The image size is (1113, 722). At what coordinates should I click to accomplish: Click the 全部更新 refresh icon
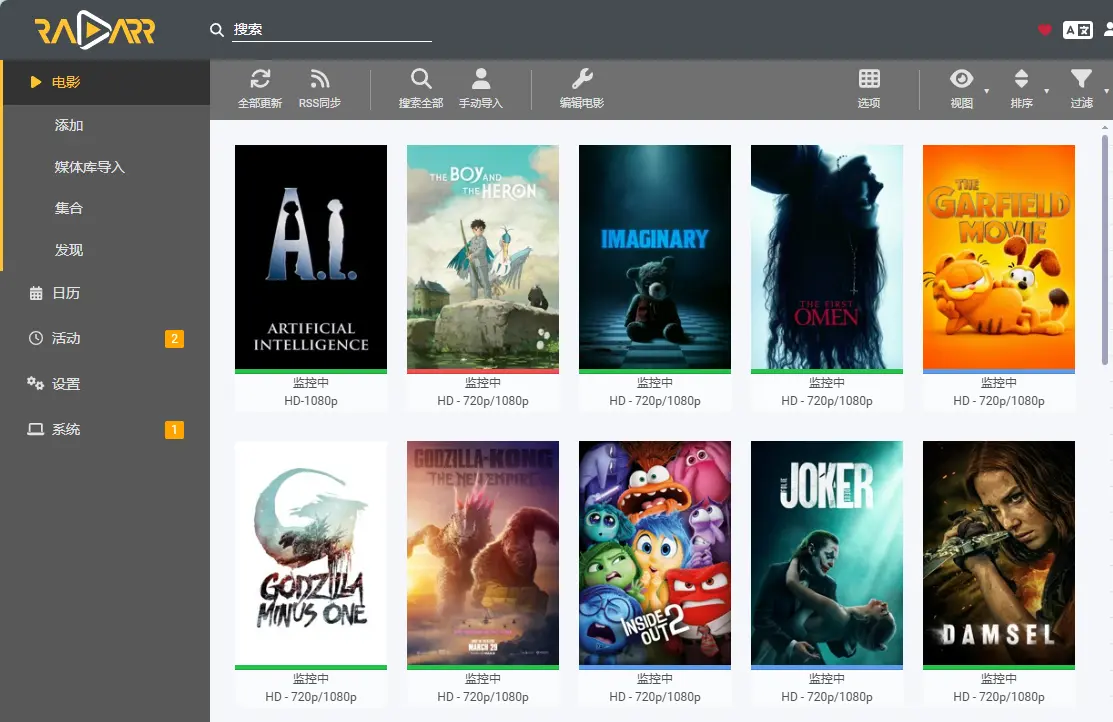tap(260, 80)
